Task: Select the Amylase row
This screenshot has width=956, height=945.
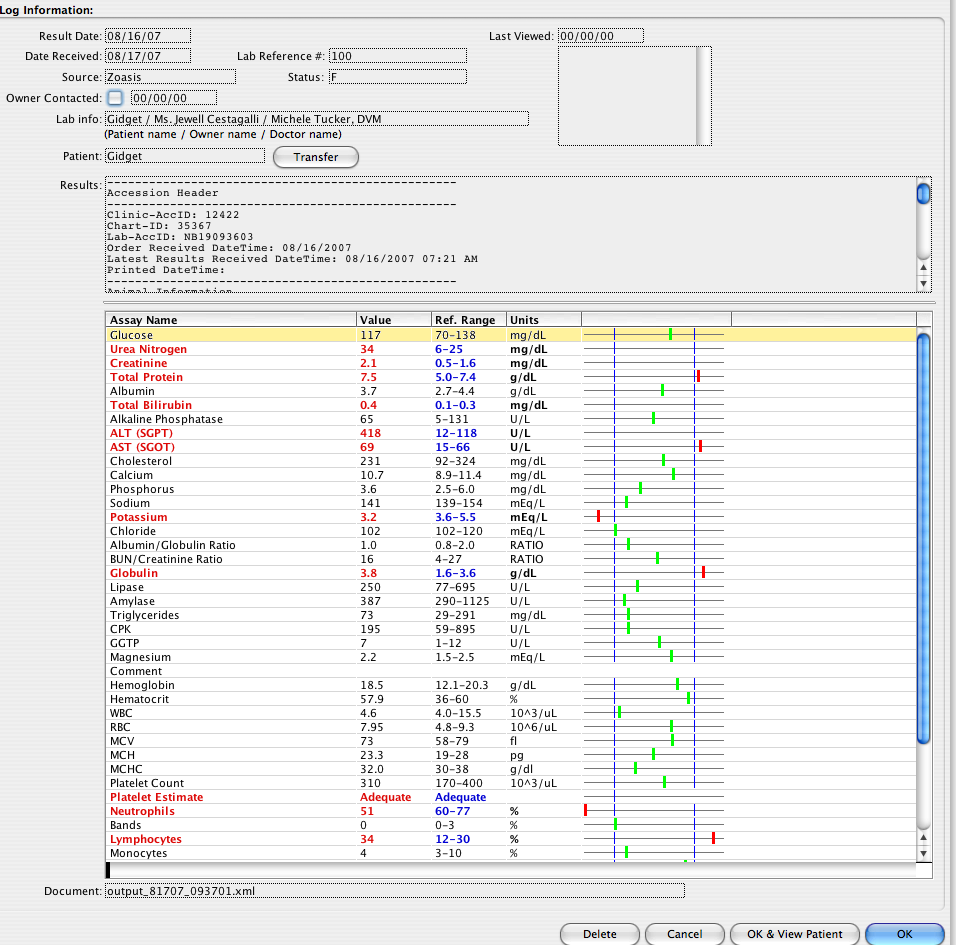Action: click(x=511, y=601)
